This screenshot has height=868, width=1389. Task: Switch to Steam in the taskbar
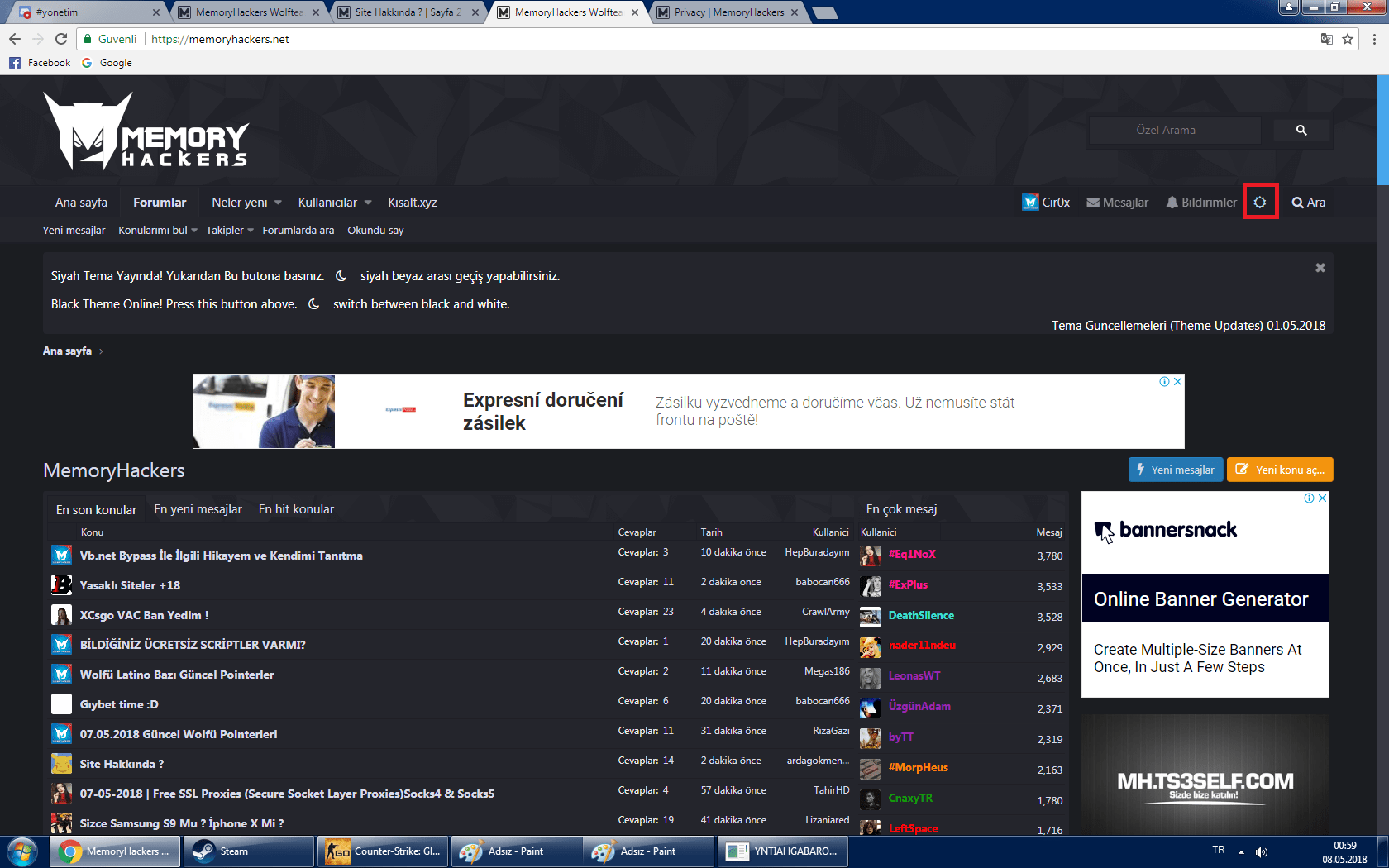pos(248,851)
